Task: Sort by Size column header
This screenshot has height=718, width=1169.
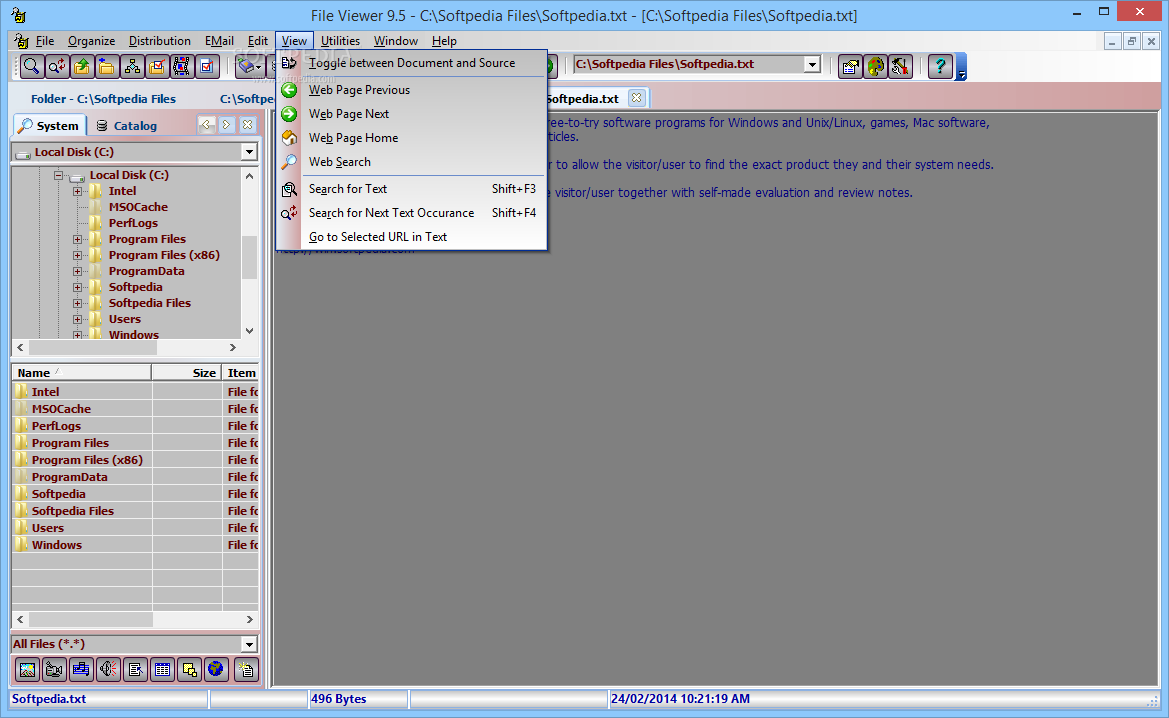Action: 186,372
